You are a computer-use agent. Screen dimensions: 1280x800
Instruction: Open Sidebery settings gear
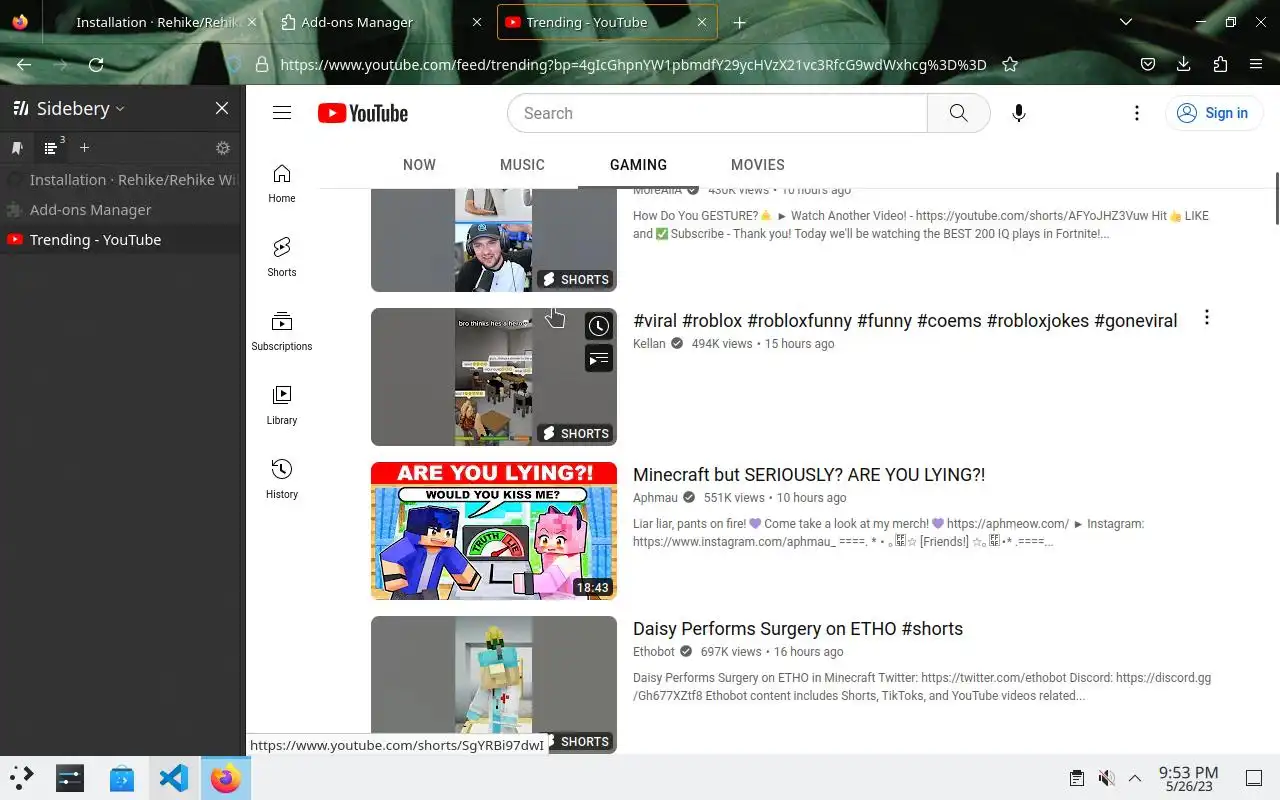pyautogui.click(x=223, y=148)
